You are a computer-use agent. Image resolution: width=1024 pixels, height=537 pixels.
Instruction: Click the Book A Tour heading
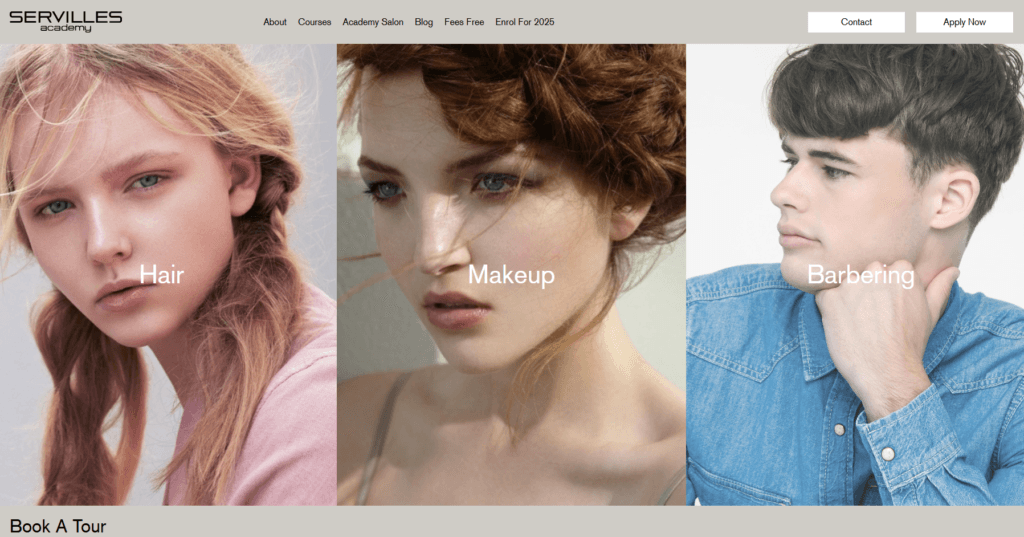(57, 526)
